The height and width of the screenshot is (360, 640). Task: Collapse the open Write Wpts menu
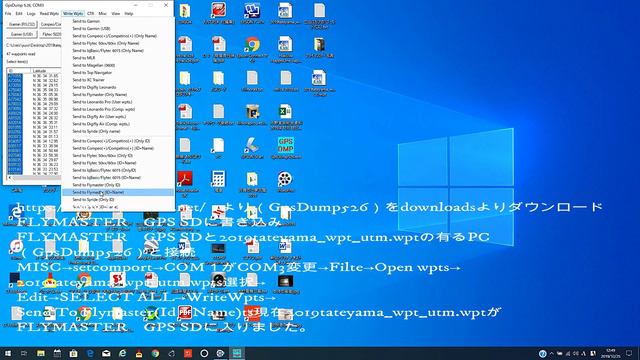tap(73, 13)
